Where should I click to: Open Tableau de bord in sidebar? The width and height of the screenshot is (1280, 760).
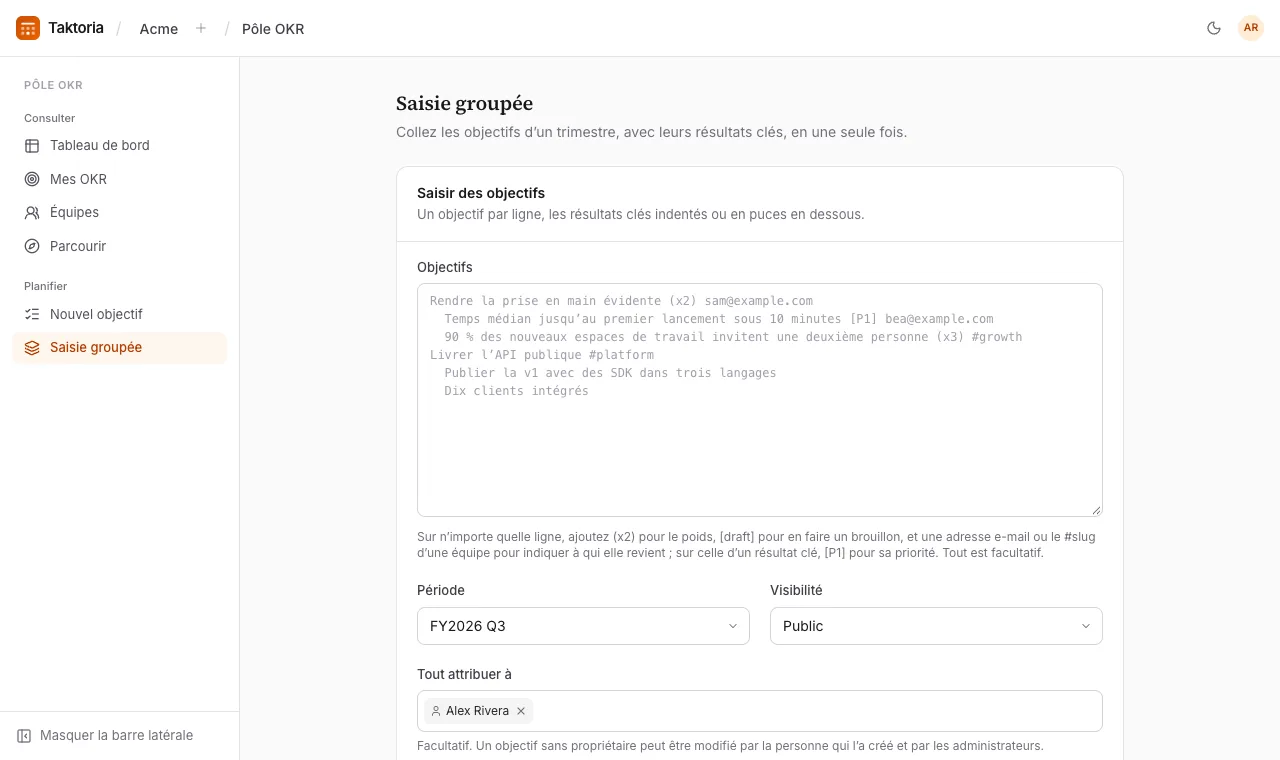pos(119,146)
